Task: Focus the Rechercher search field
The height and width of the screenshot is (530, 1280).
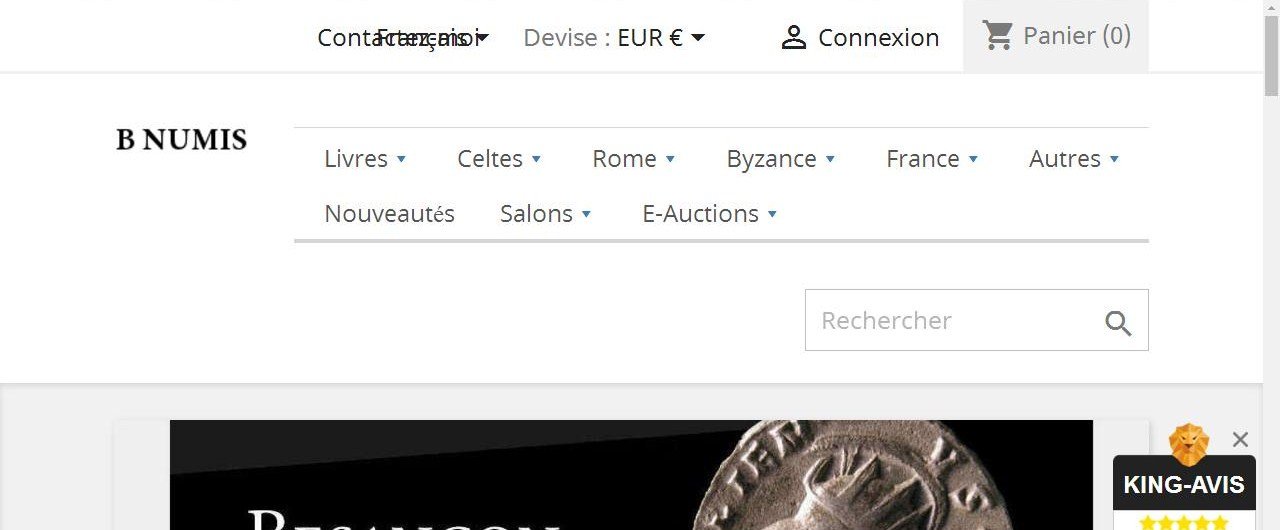Action: tap(976, 320)
